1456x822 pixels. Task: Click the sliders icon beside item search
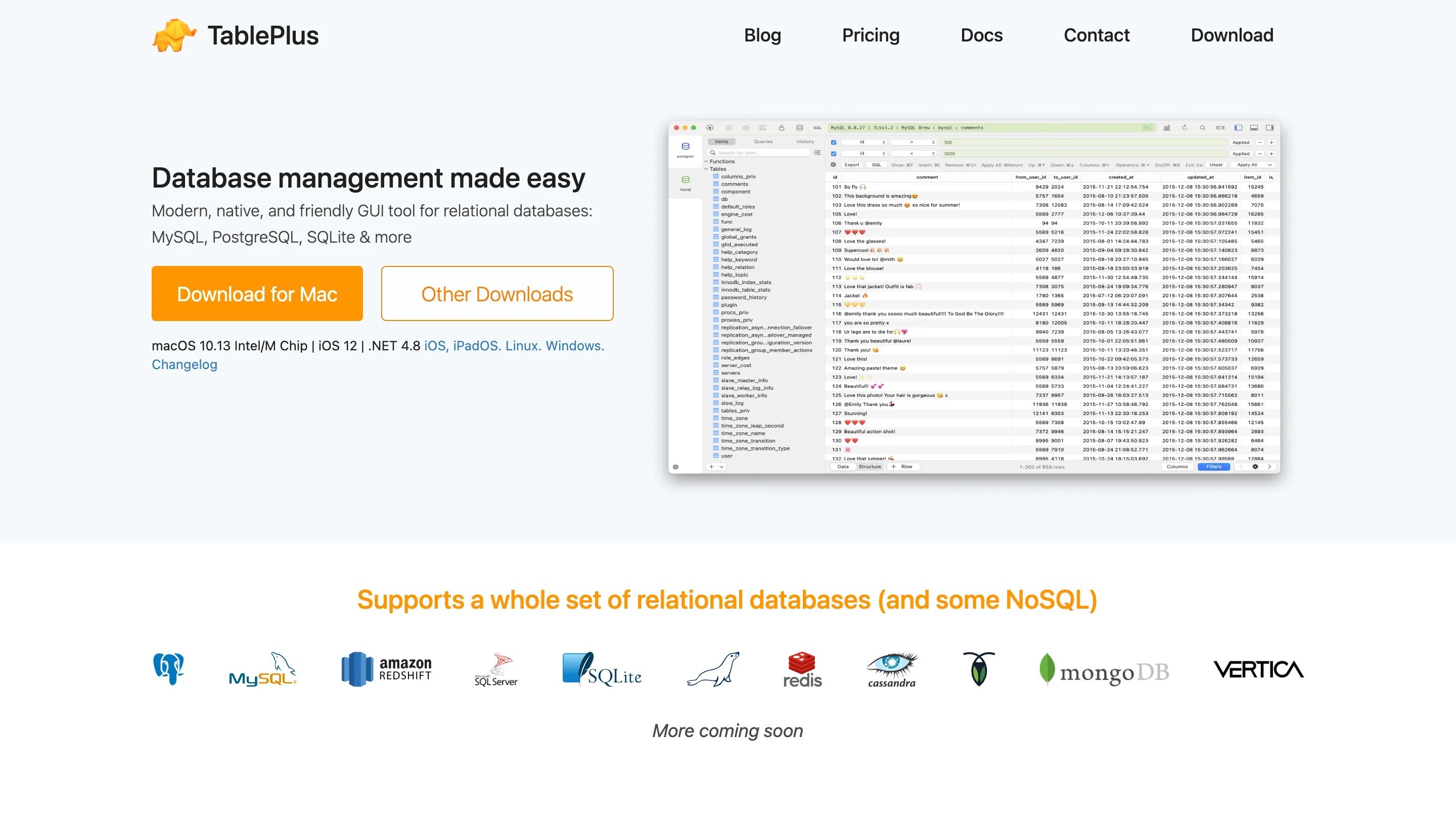pyautogui.click(x=817, y=153)
